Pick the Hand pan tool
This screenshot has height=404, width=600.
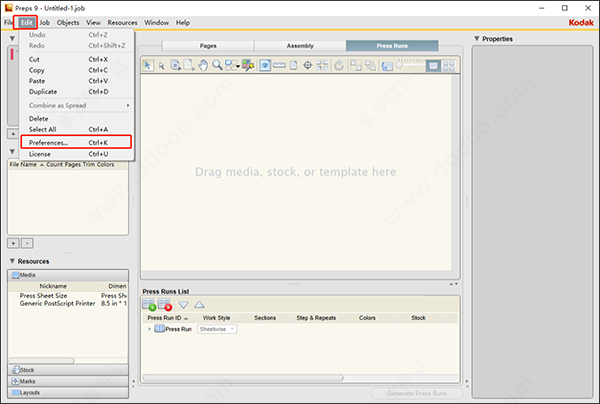[203, 65]
